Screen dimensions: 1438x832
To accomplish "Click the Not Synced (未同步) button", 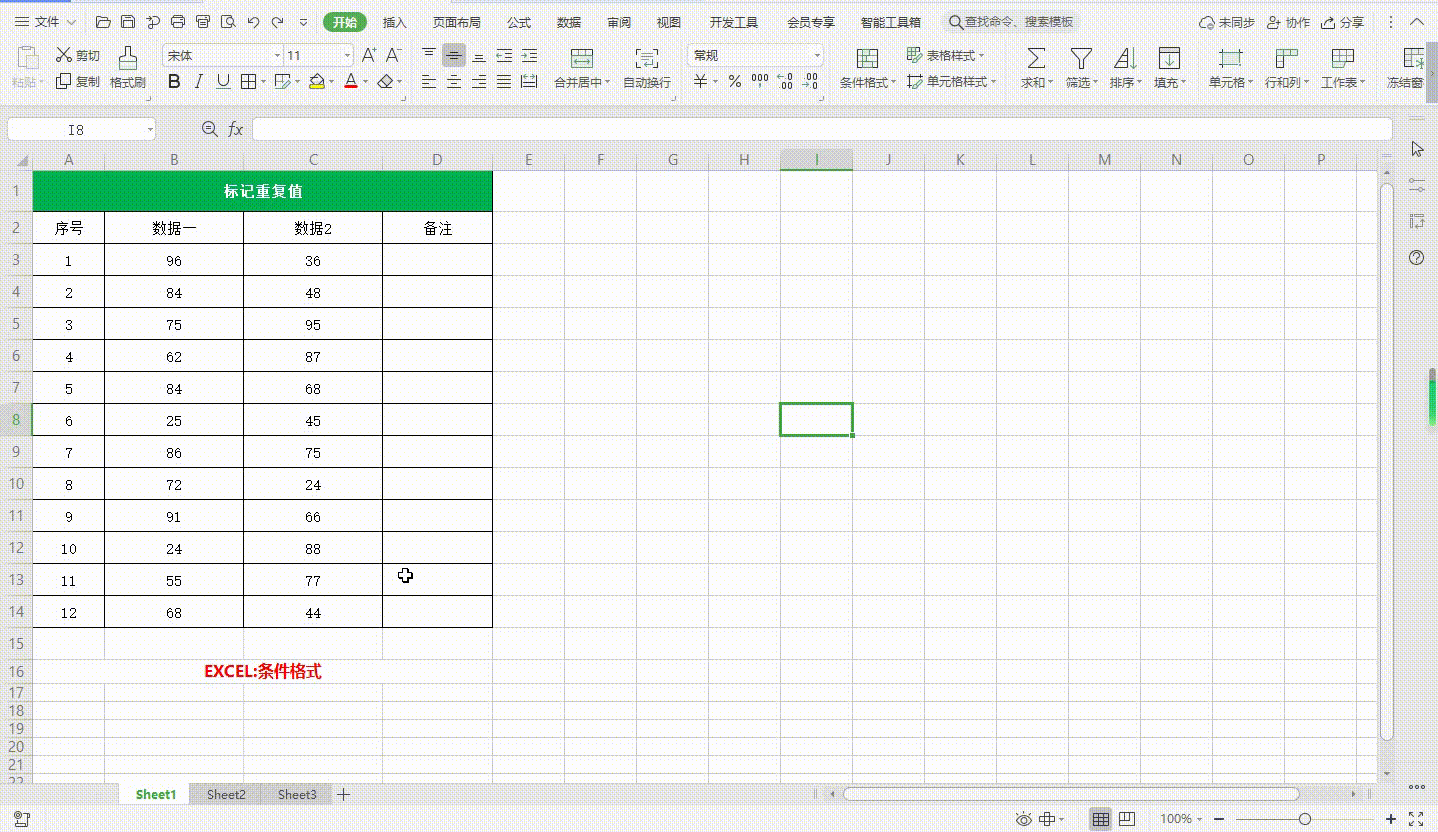I will pos(1227,22).
